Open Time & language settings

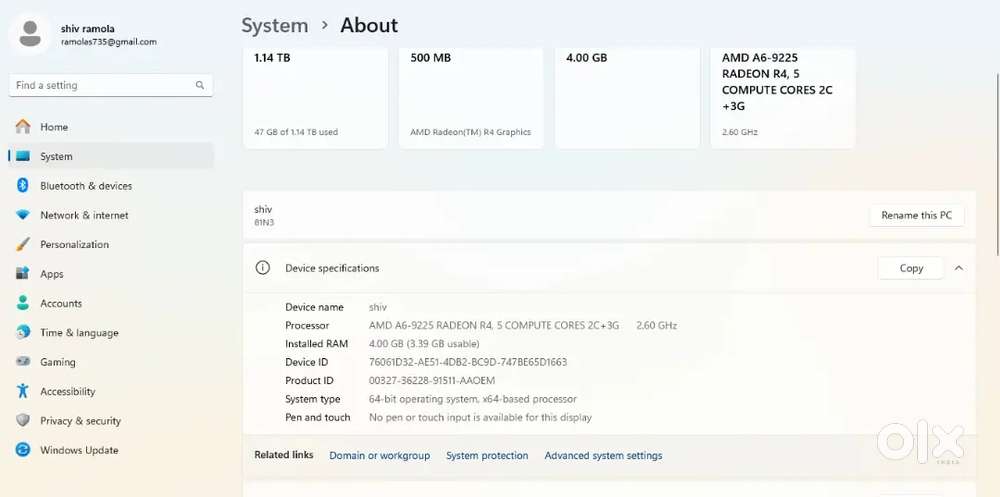click(x=111, y=332)
